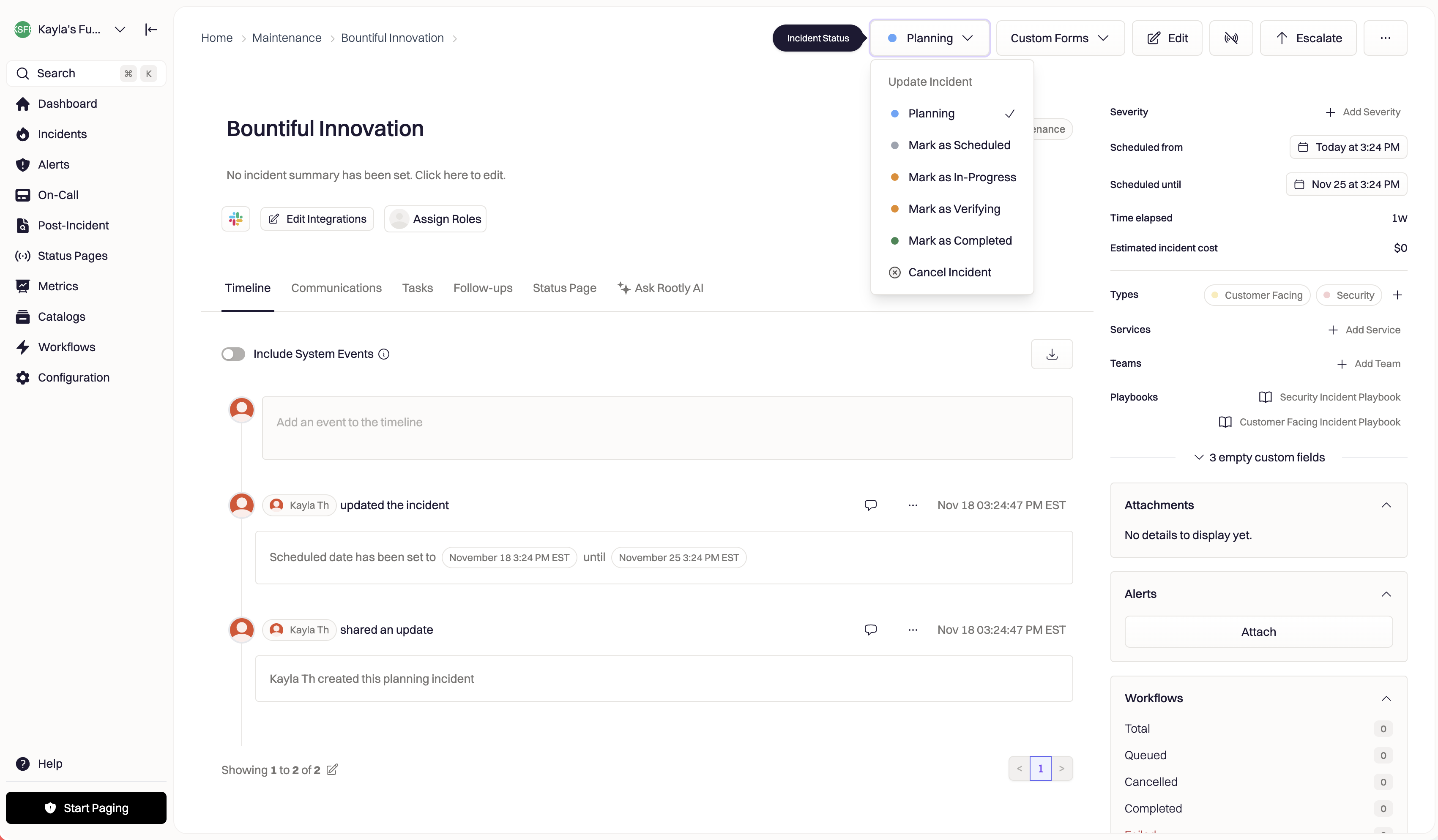Download the timeline export
The image size is (1438, 840).
pos(1051,354)
